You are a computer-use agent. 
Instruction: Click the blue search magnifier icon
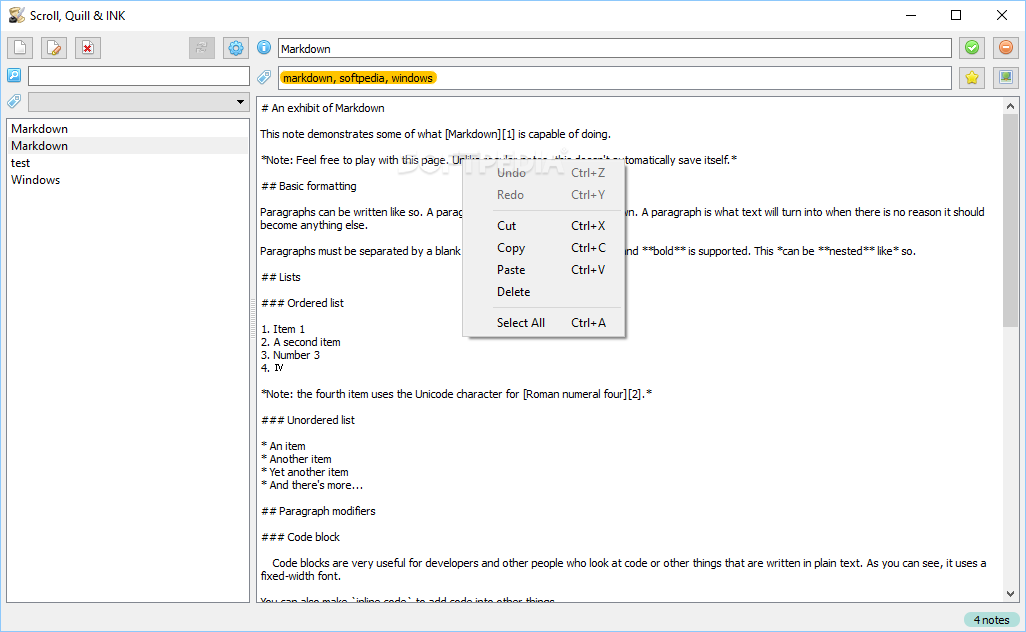14,75
